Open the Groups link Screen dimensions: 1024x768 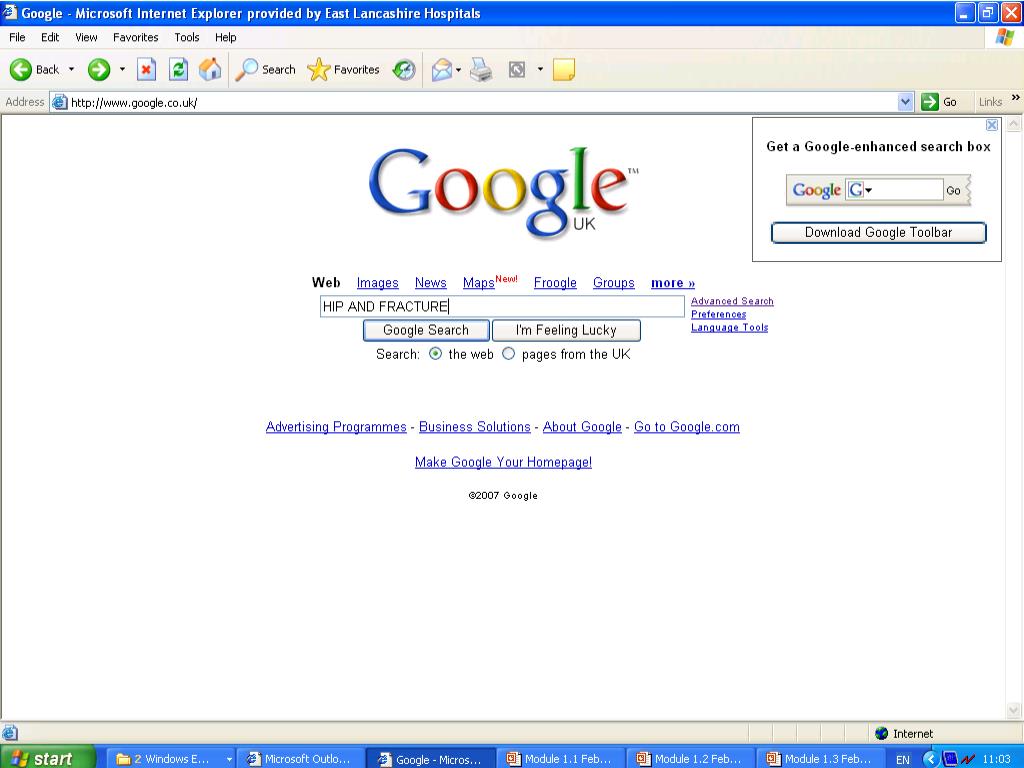click(614, 283)
